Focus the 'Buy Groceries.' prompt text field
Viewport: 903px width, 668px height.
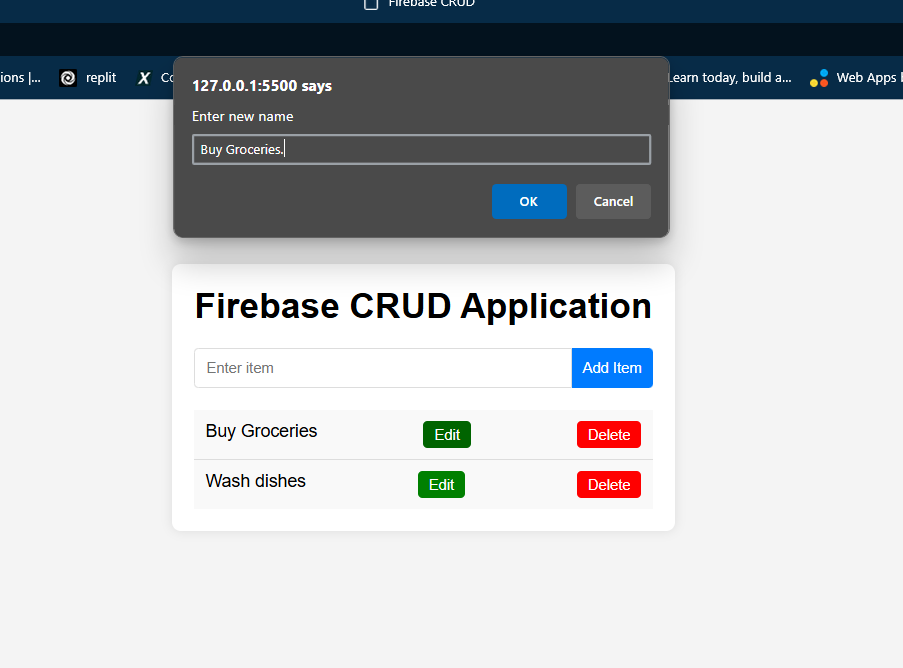[422, 150]
